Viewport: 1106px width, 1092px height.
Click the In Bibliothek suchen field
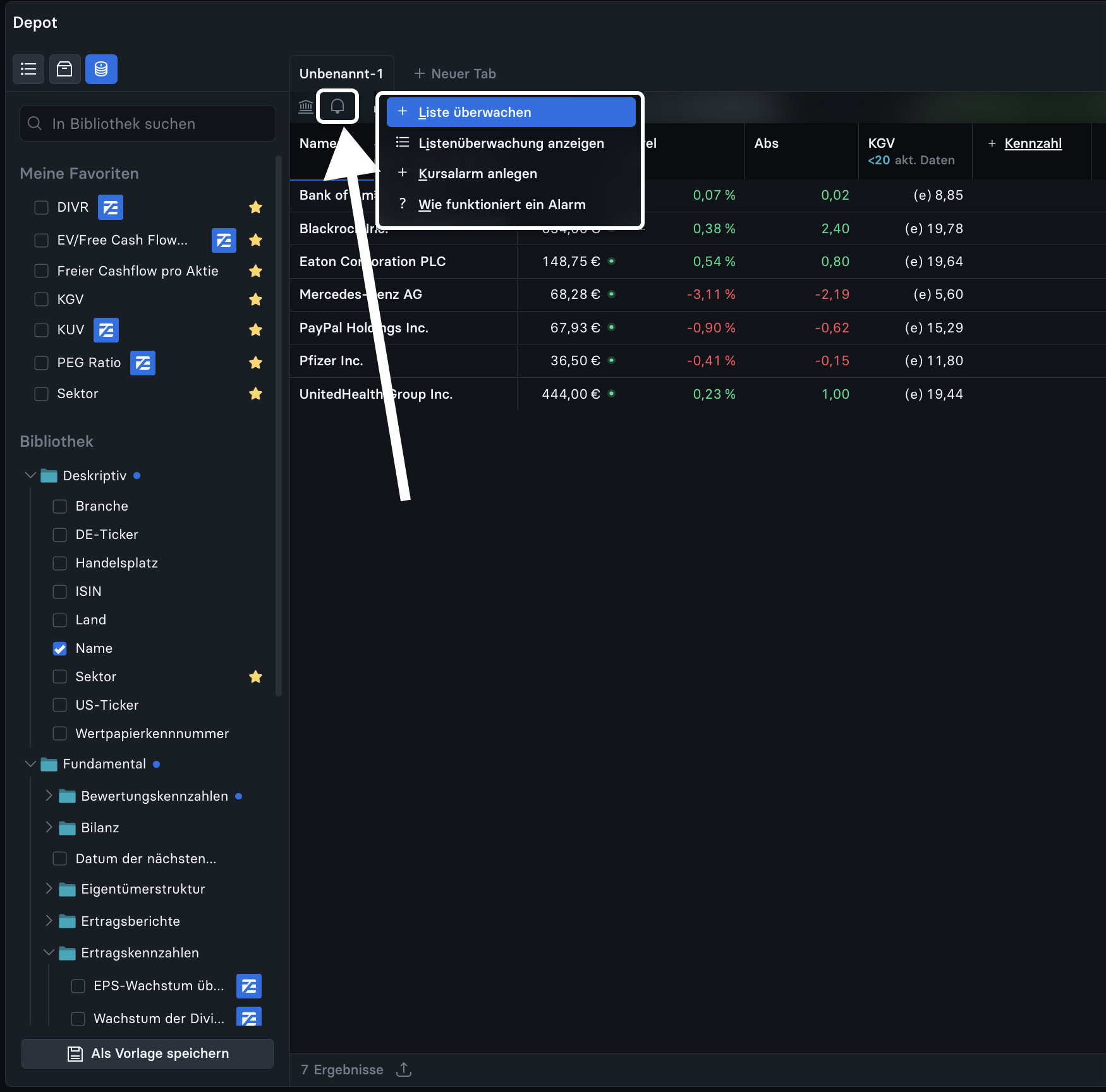148,123
